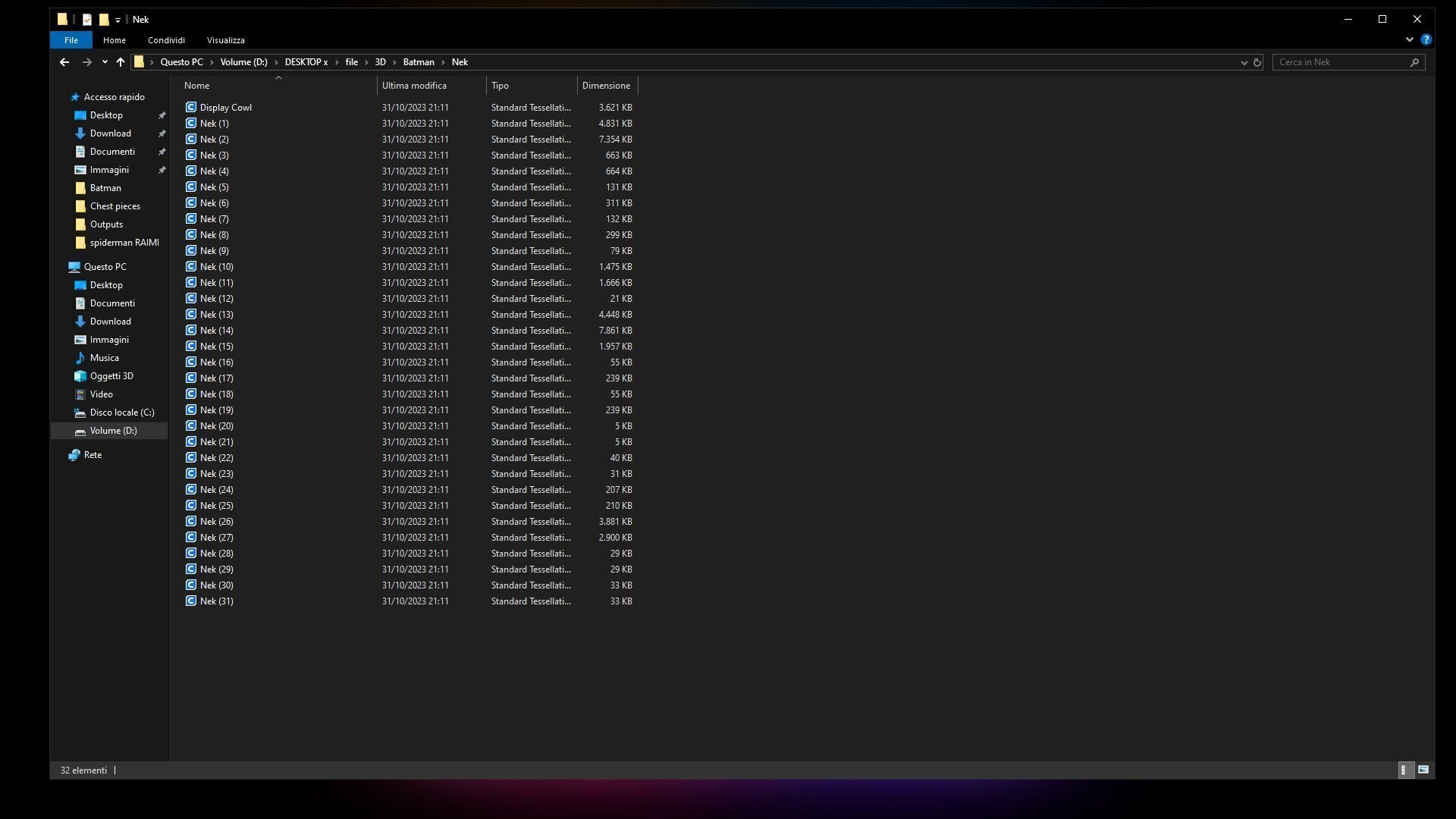Click Properties icon in quick access toolbar
The height and width of the screenshot is (819, 1456).
pos(87,20)
